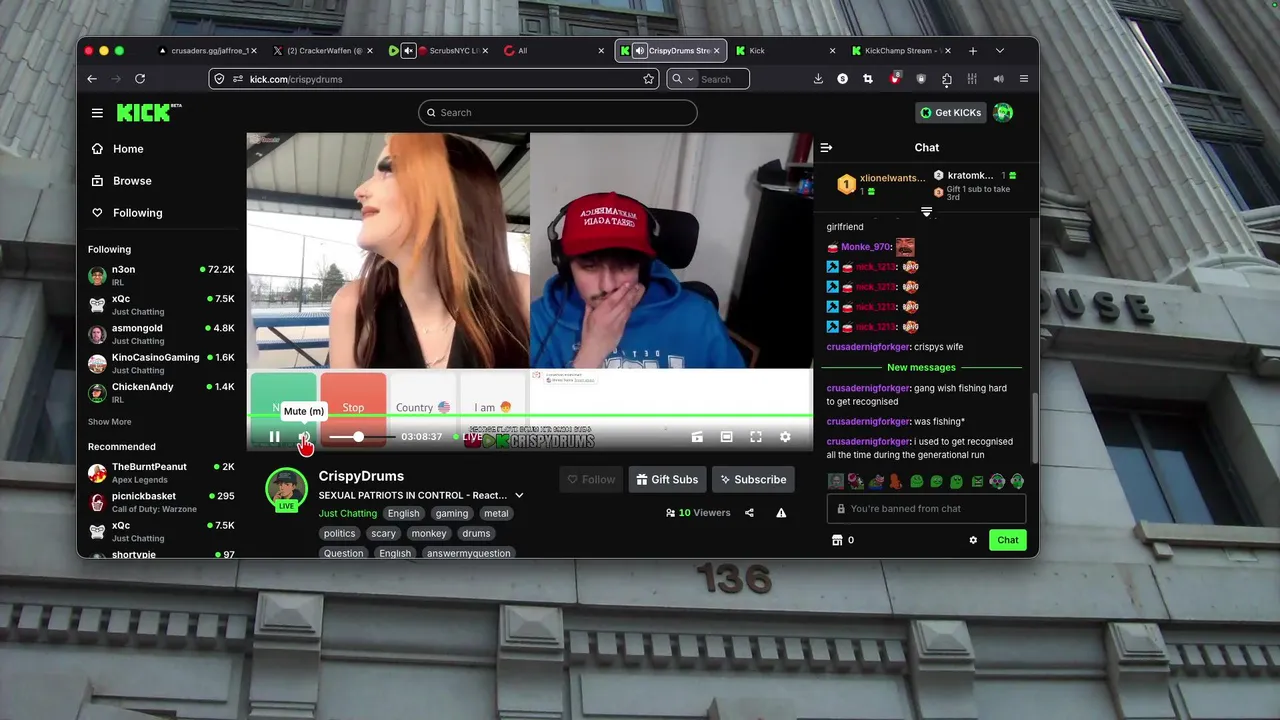The width and height of the screenshot is (1280, 720).
Task: Go to Home in Kick sidebar
Action: (128, 149)
